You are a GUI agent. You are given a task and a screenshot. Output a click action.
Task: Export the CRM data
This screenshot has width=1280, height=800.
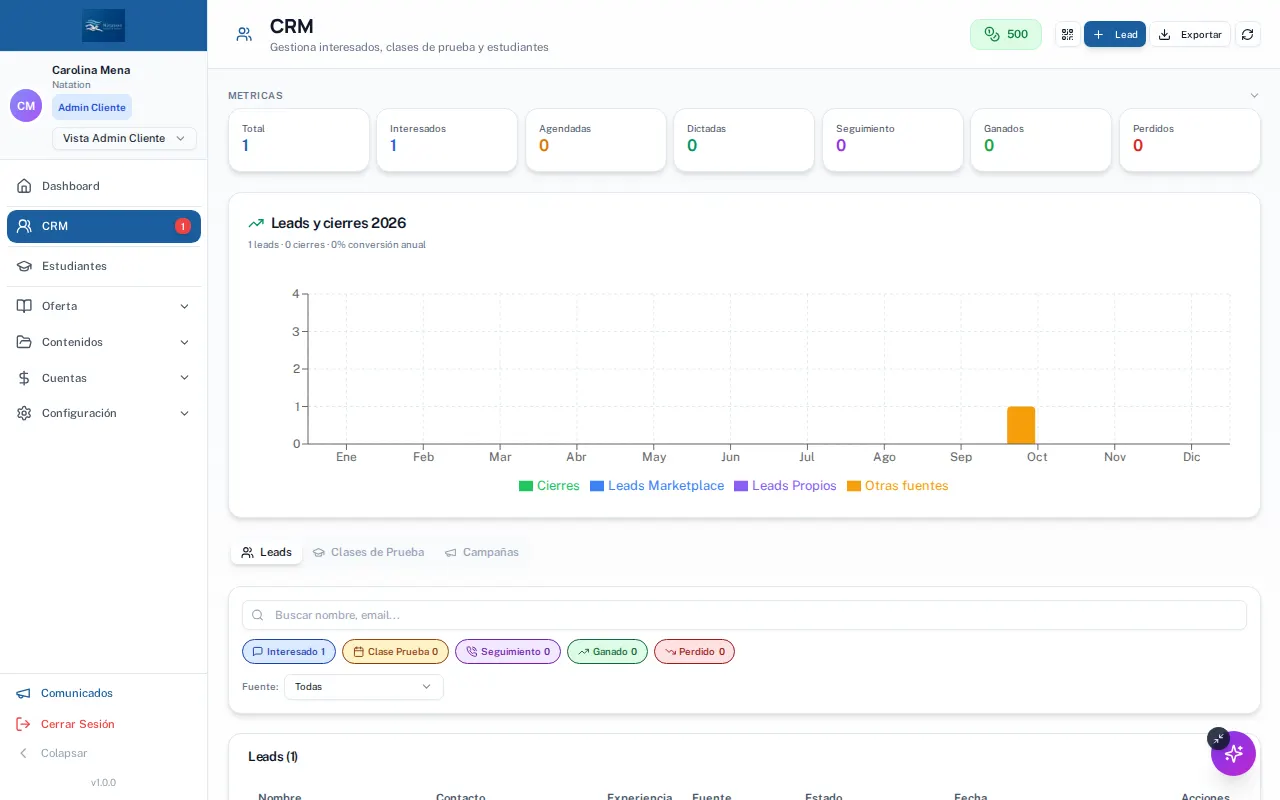[1190, 34]
